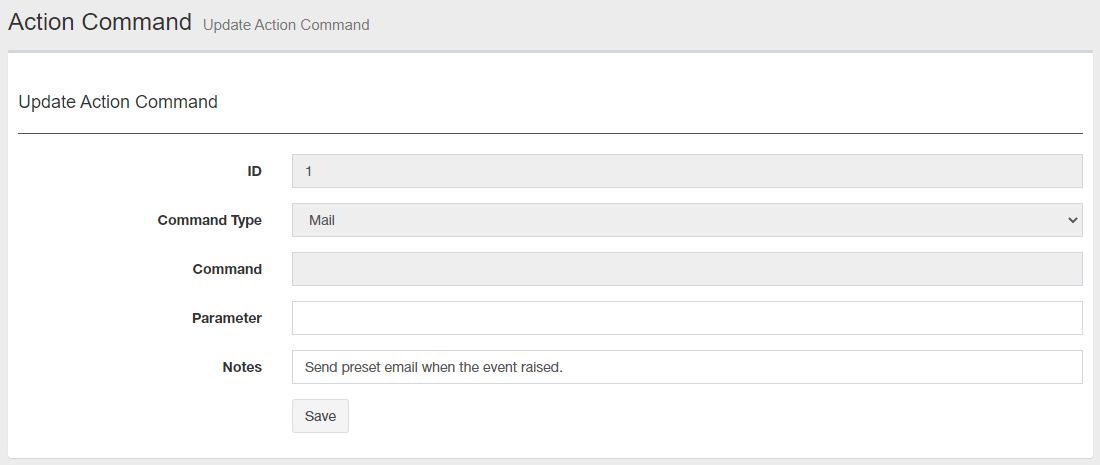Viewport: 1100px width, 465px height.
Task: Click the horizontal divider under the panel title
Action: pyautogui.click(x=550, y=133)
